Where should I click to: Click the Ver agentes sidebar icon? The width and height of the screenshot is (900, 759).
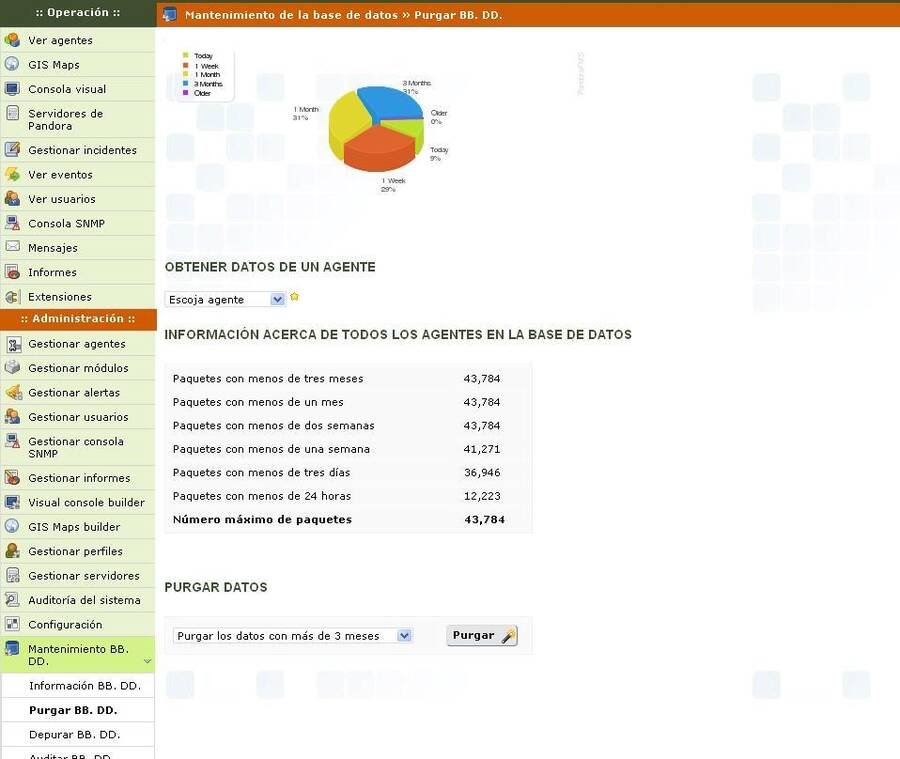(x=12, y=41)
